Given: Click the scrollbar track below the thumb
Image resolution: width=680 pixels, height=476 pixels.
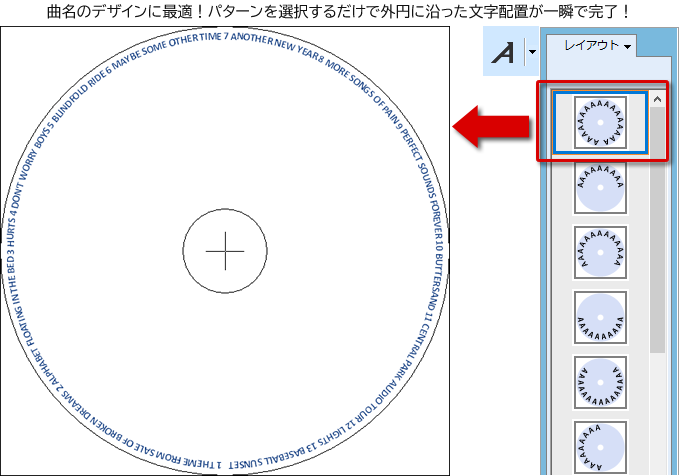Looking at the screenshot, I should (657, 410).
